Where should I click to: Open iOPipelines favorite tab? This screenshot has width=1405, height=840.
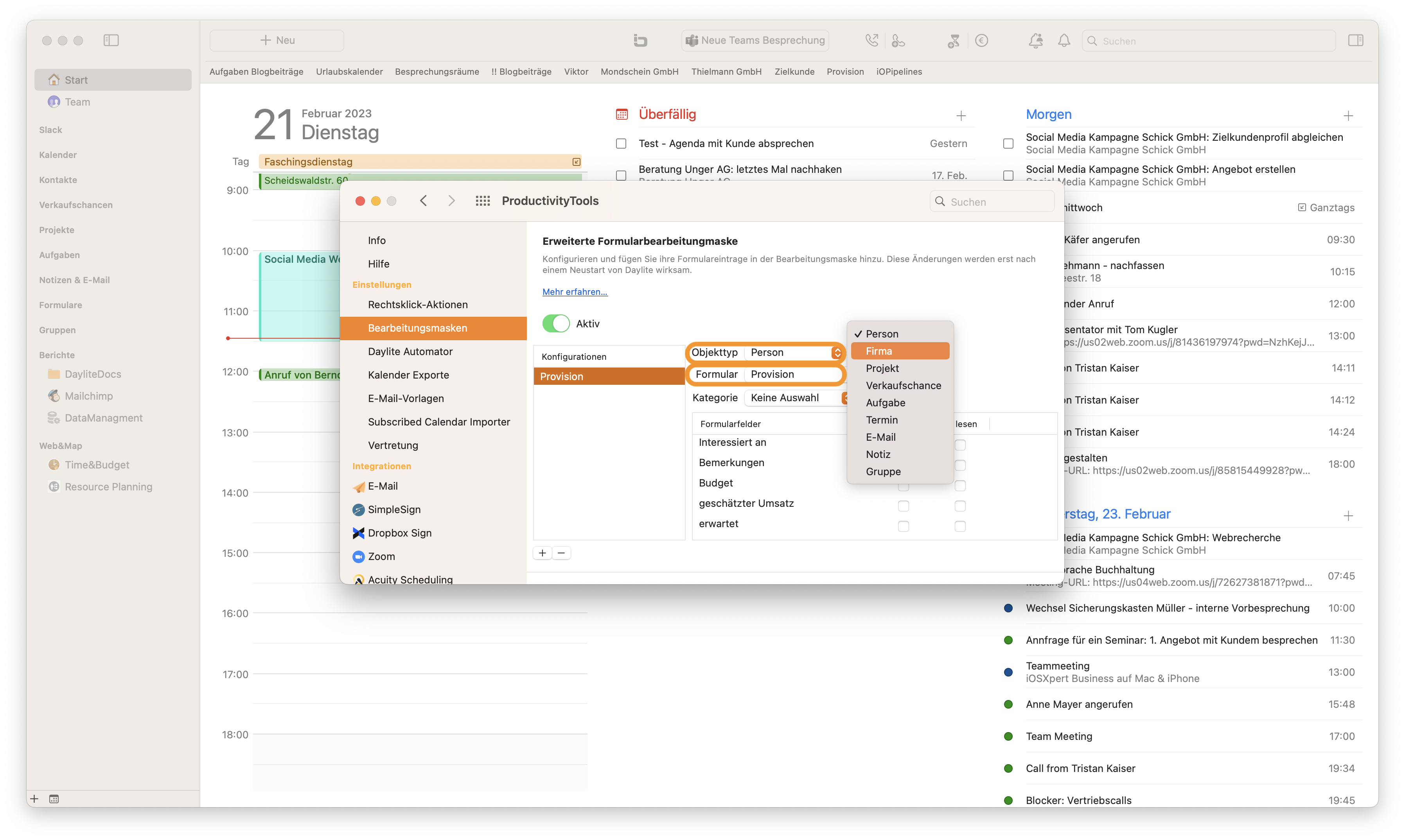pos(899,71)
